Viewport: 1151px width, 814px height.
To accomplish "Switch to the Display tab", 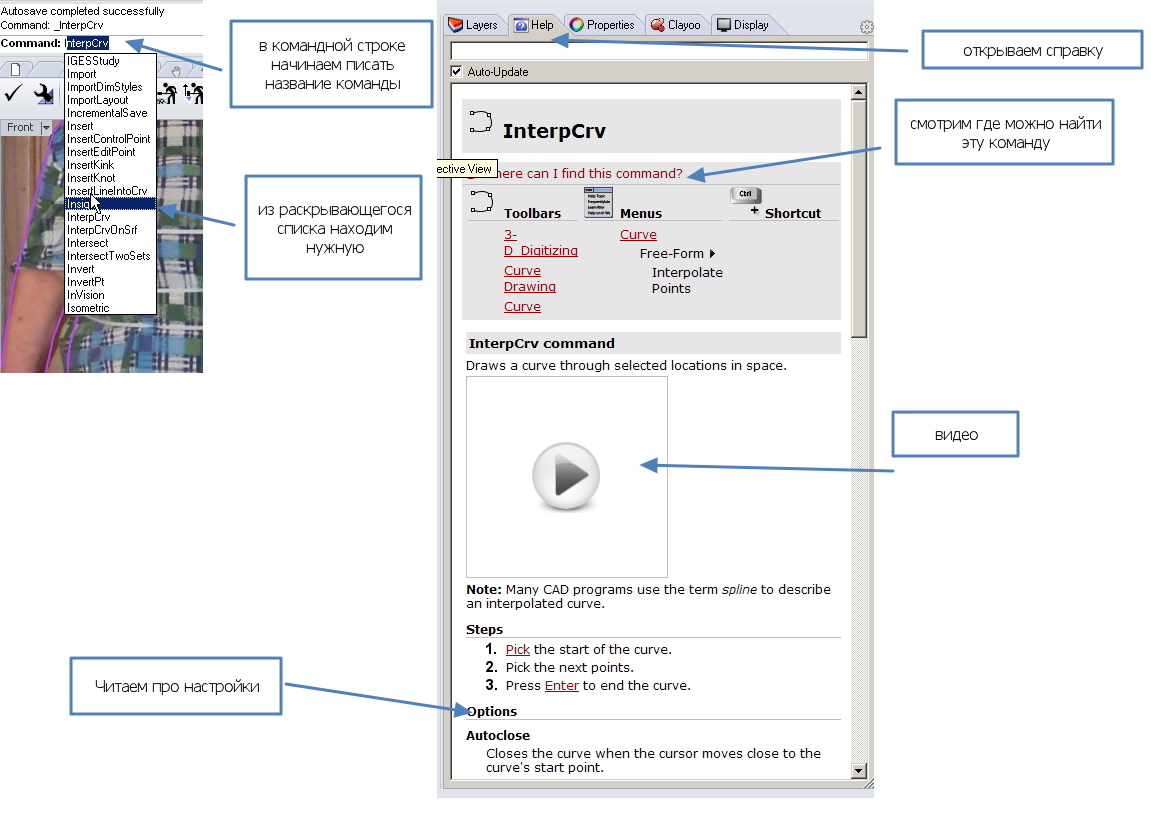I will click(743, 25).
